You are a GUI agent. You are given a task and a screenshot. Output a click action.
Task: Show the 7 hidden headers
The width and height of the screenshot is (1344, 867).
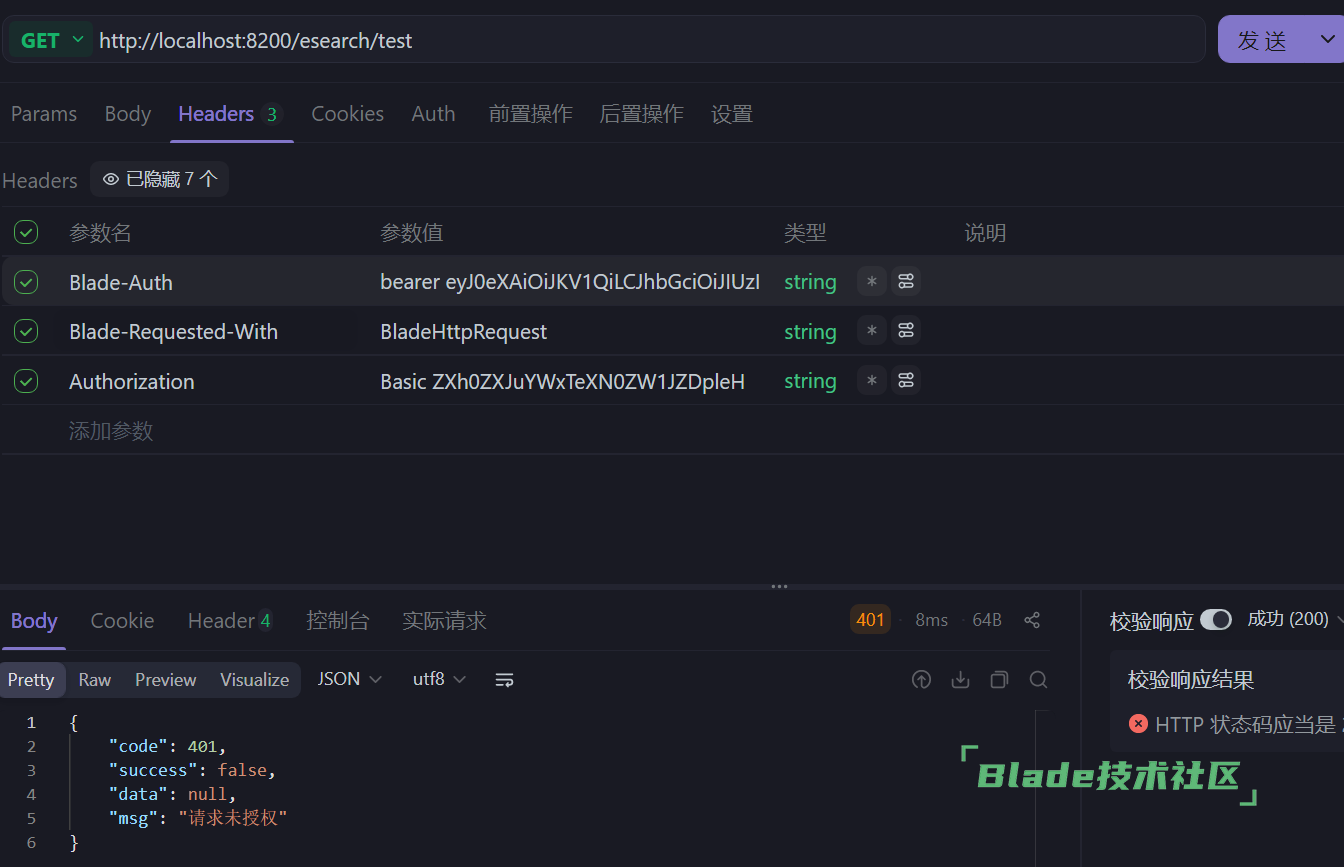(x=160, y=180)
